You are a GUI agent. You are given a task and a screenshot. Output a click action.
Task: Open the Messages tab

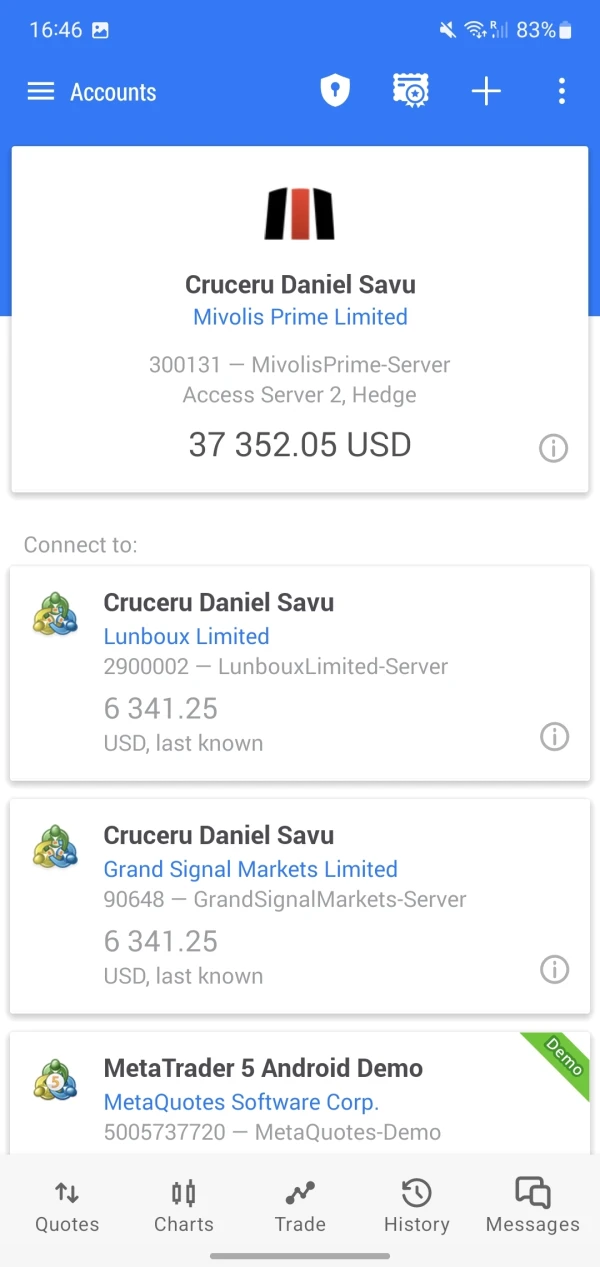[532, 1206]
